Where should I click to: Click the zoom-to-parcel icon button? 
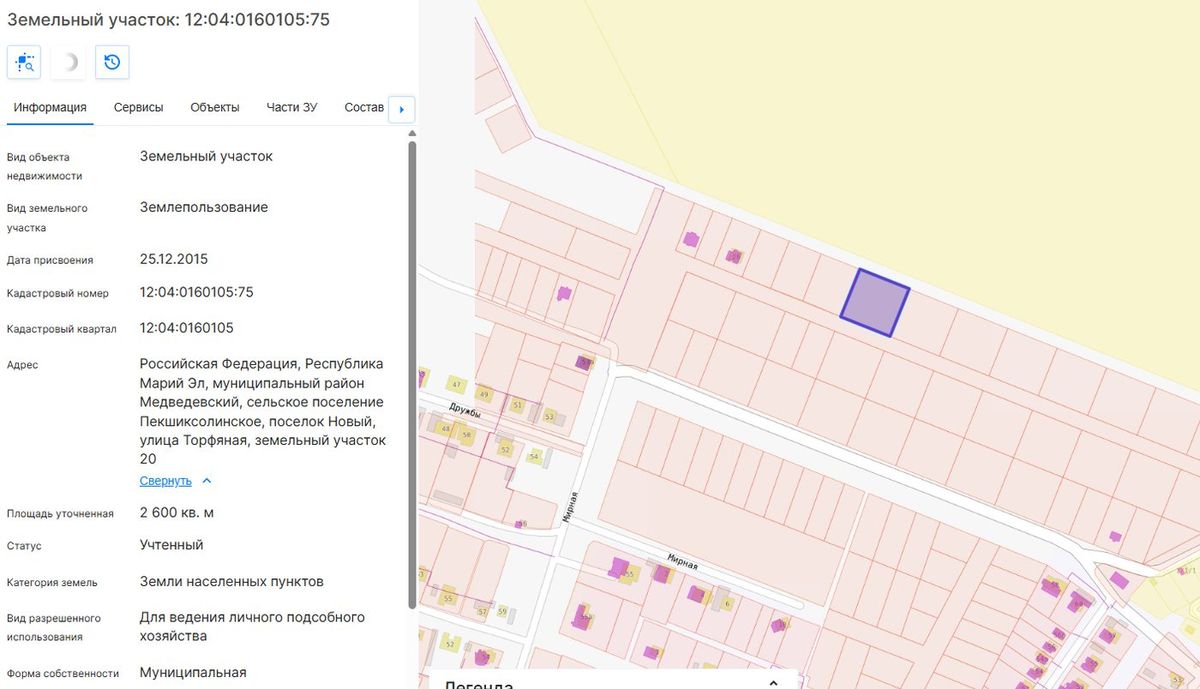[x=24, y=62]
